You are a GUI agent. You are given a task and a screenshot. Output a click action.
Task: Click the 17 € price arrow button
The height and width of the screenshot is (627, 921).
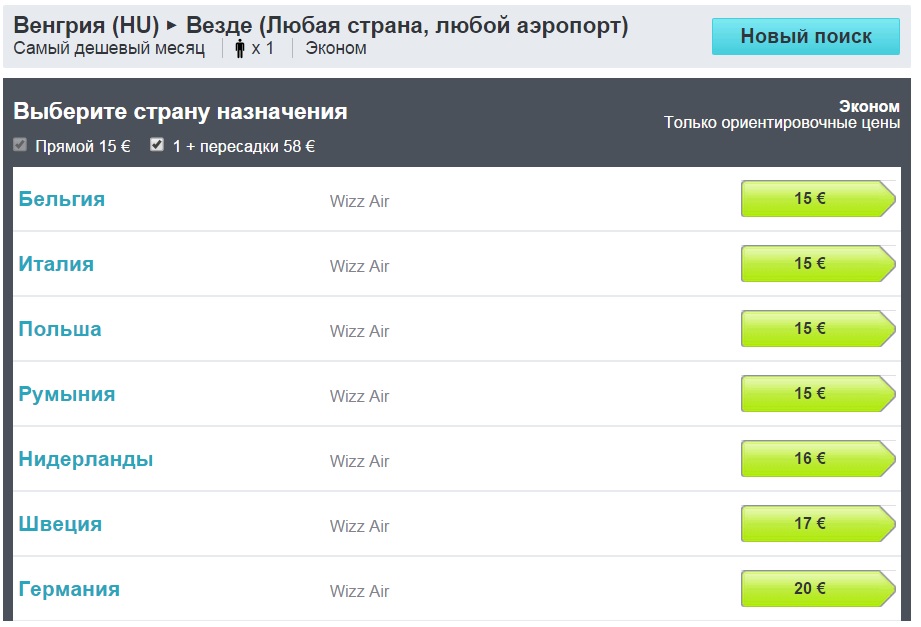tap(816, 524)
